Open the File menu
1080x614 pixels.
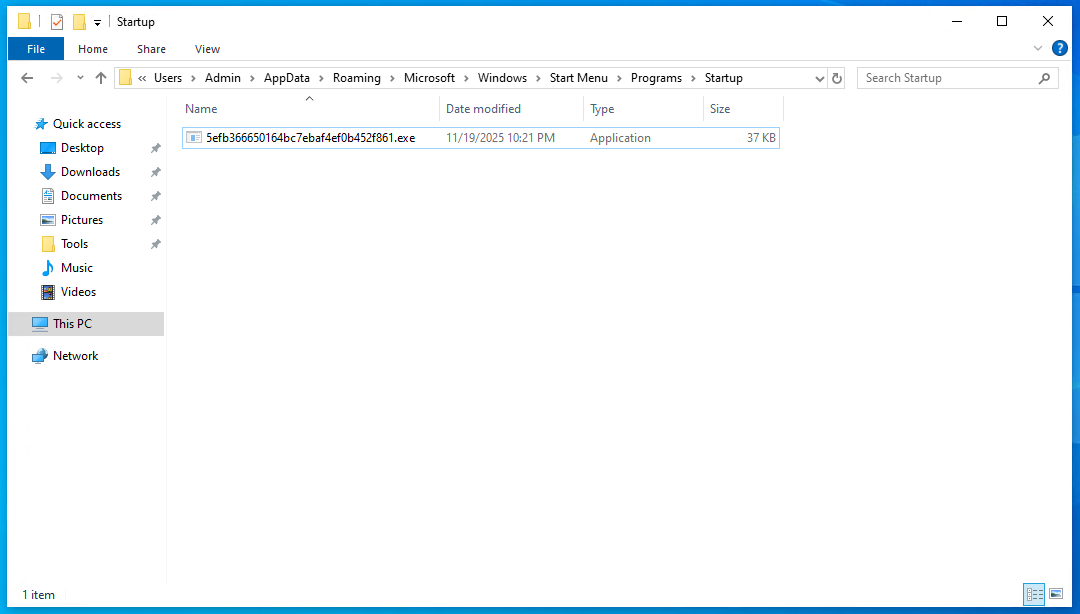coord(36,49)
